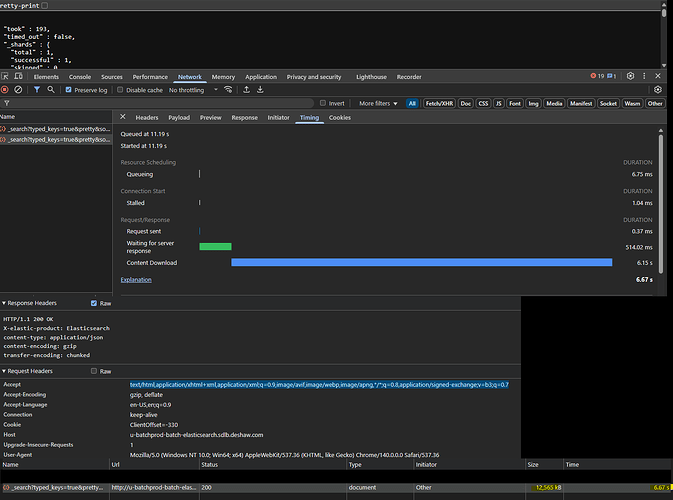
Task: Toggle Raw checkbox for Response Headers
Action: pyautogui.click(x=94, y=303)
